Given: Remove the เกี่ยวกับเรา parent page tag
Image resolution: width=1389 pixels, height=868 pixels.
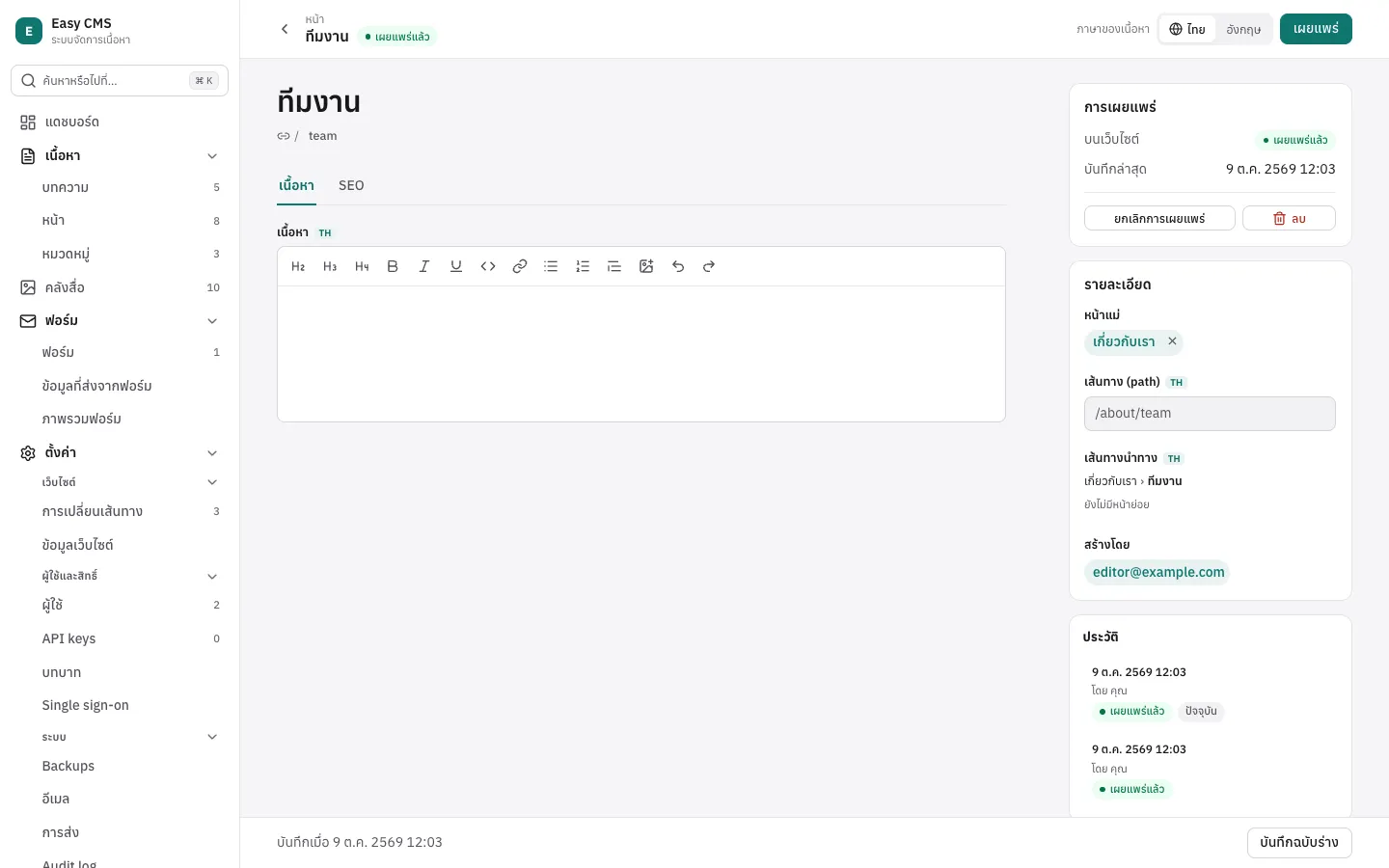Looking at the screenshot, I should pos(1172,341).
